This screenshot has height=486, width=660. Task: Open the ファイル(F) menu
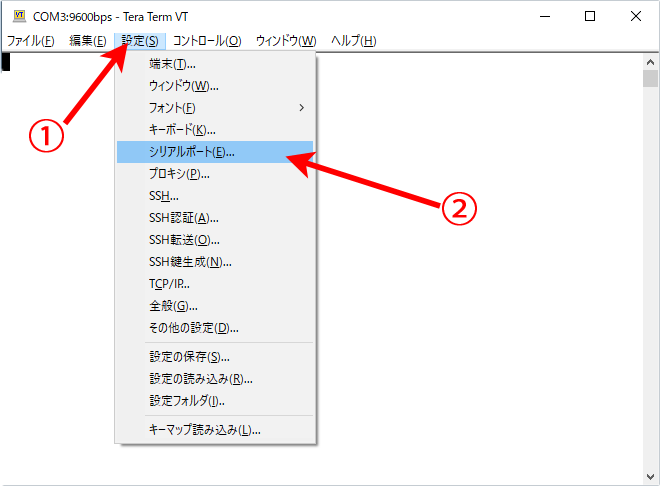pyautogui.click(x=31, y=41)
